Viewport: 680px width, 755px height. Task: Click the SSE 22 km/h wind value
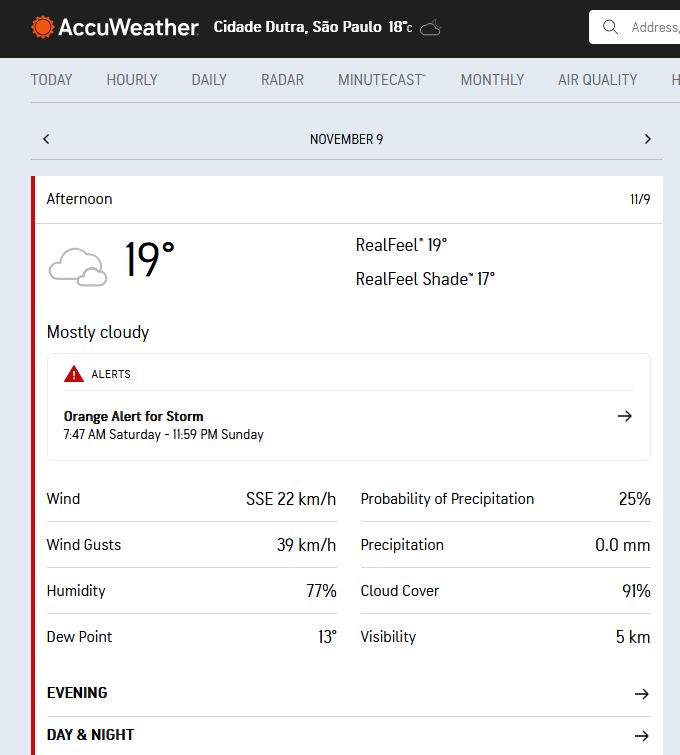(x=291, y=499)
